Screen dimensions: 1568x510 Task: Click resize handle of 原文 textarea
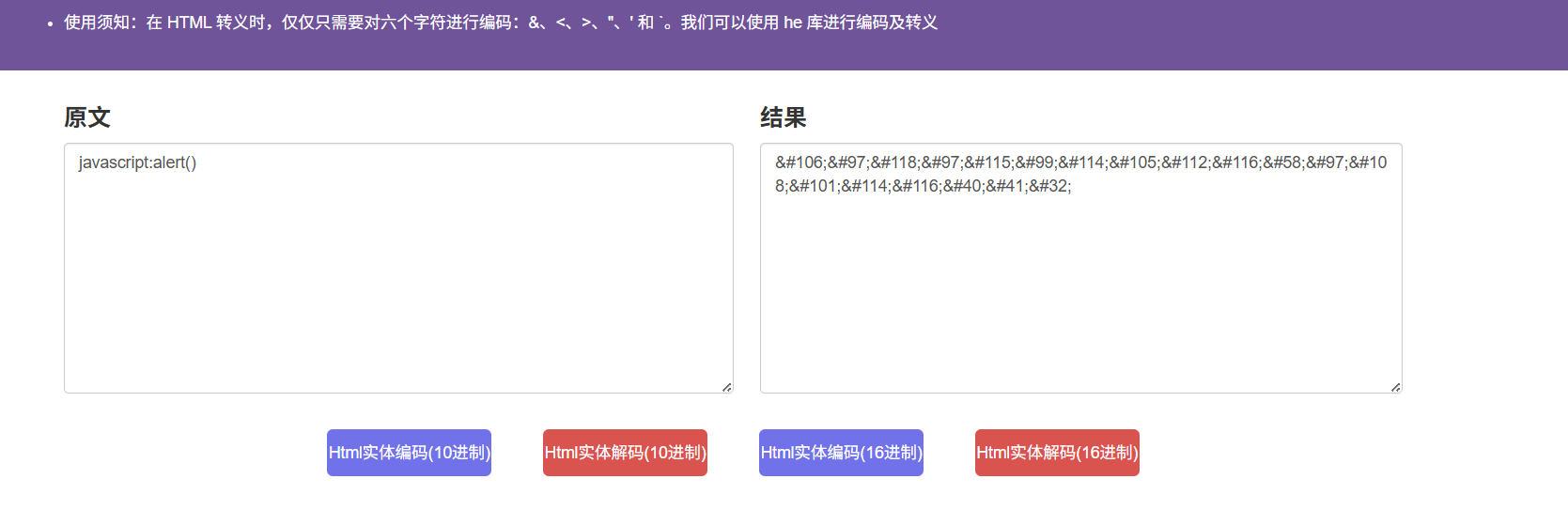727,387
